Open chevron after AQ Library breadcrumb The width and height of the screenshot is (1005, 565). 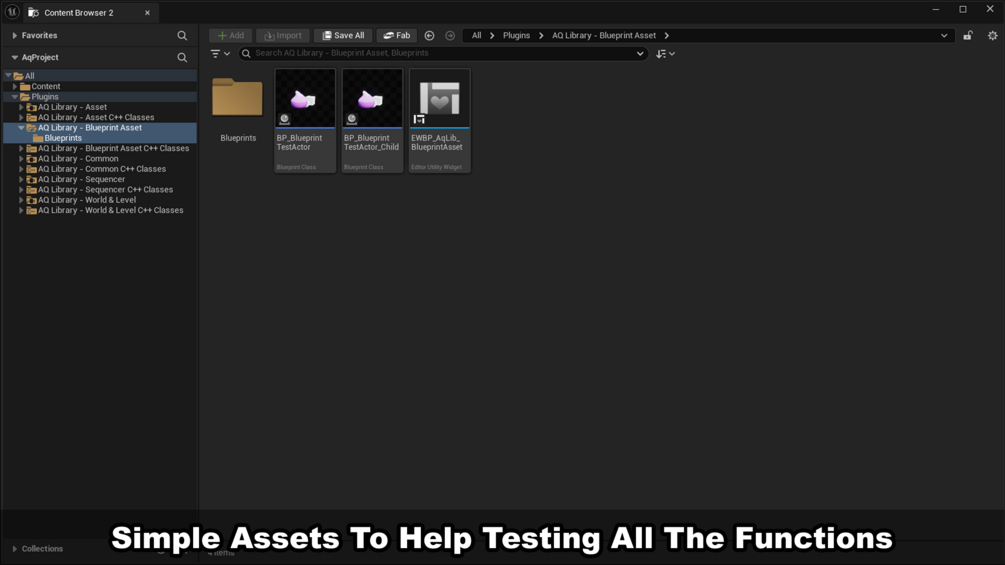point(667,36)
